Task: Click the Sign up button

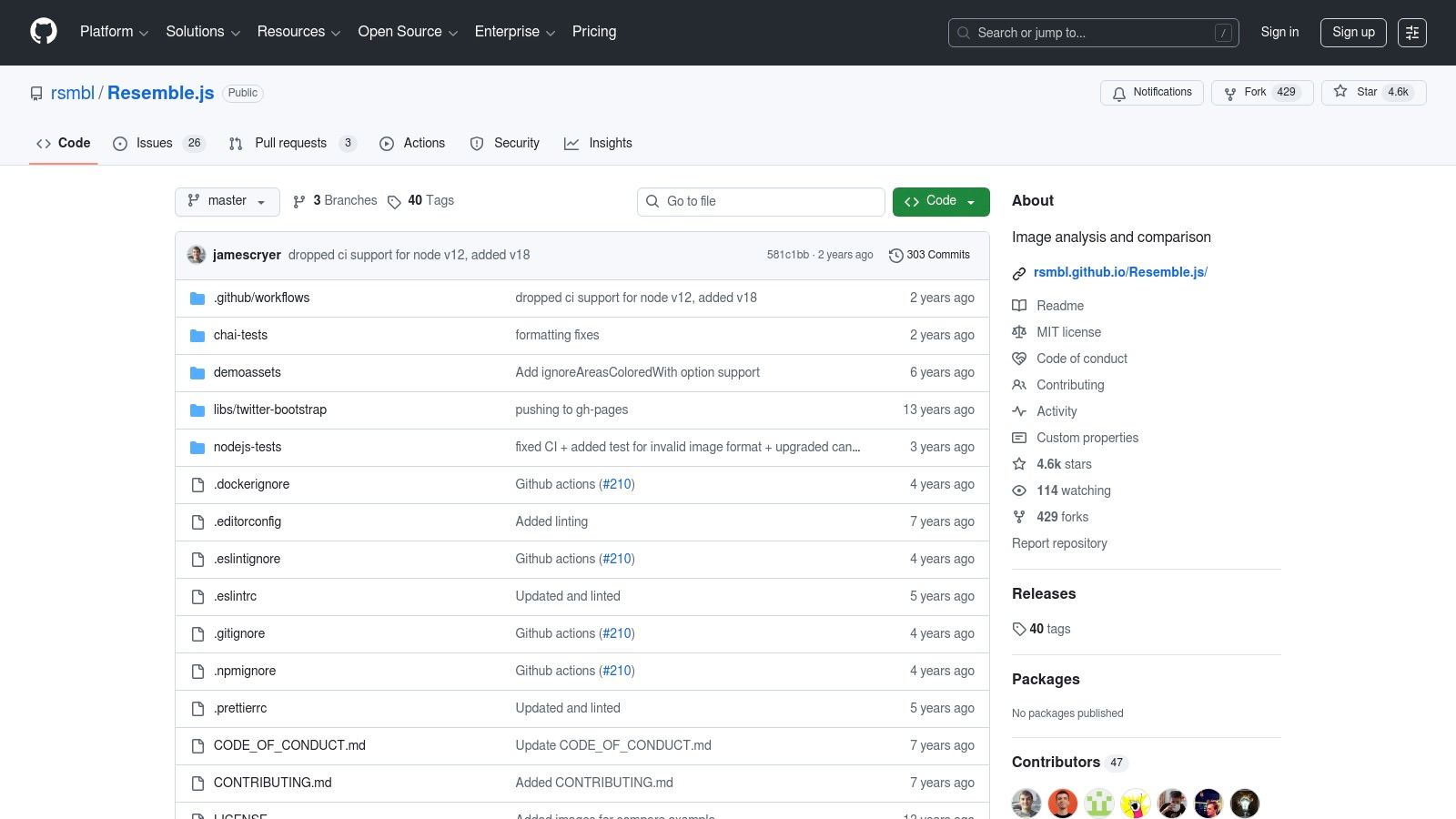Action: pos(1353,32)
